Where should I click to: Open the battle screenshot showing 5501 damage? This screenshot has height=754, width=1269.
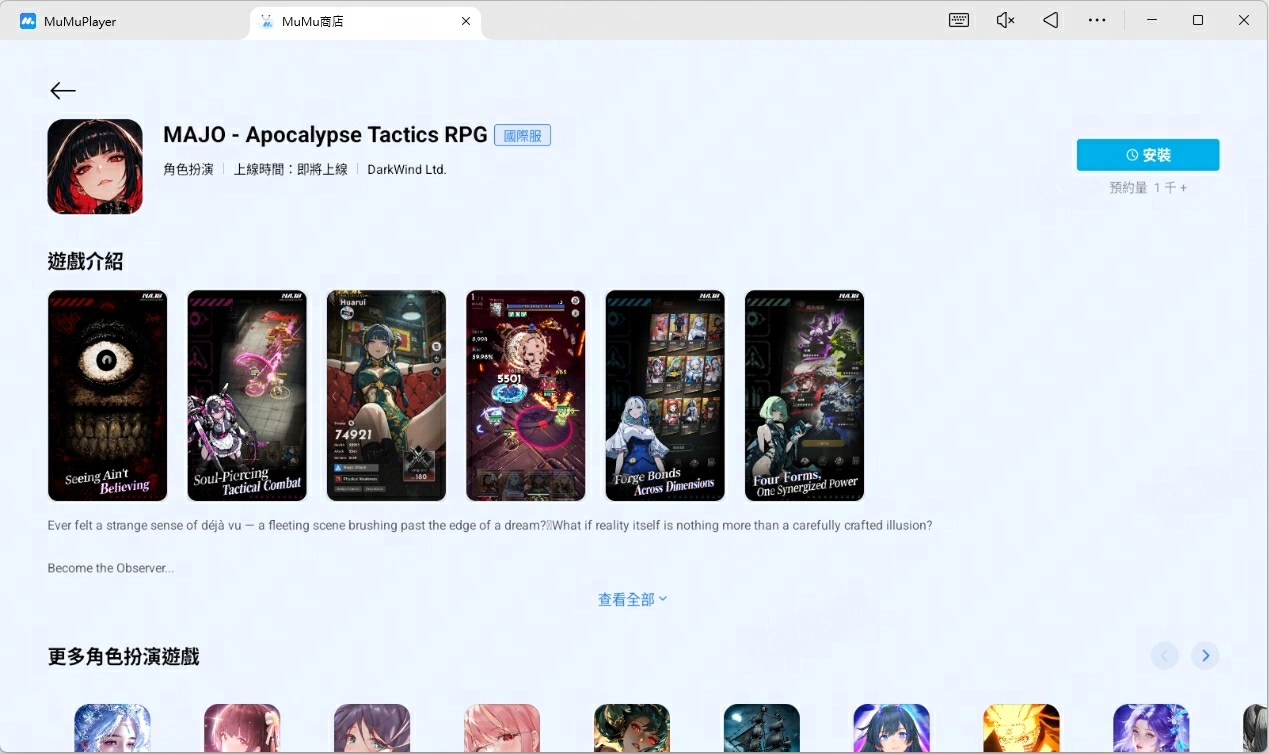pos(526,395)
